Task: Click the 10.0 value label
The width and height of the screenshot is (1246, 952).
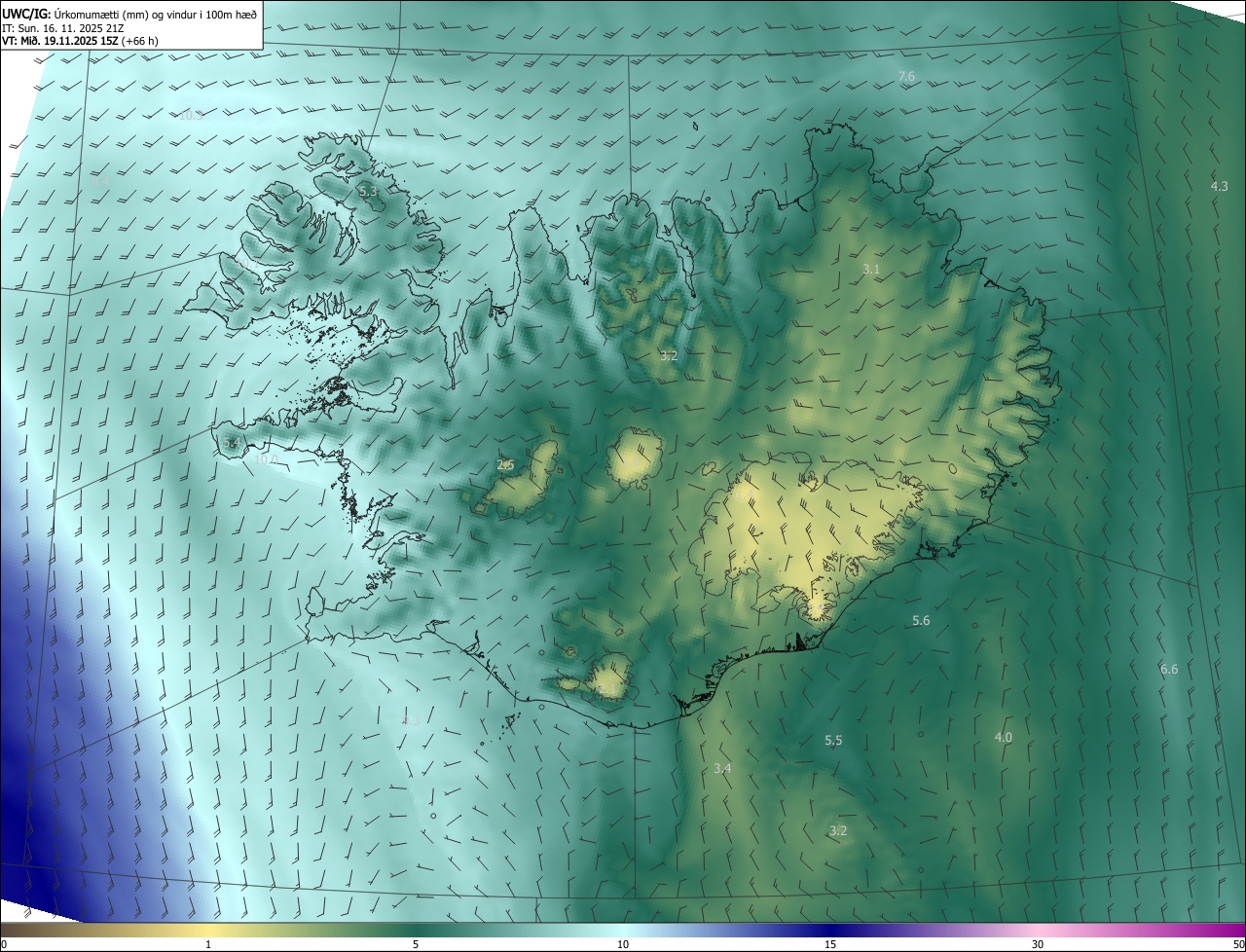Action: click(x=266, y=459)
